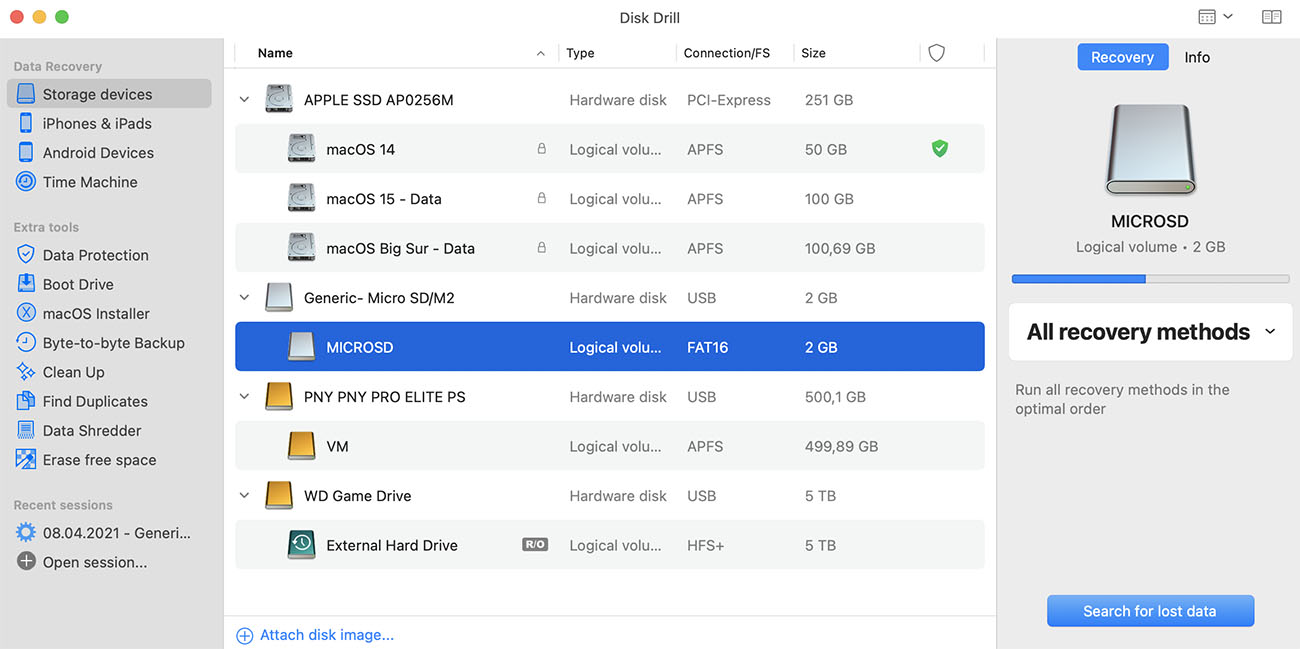Select MICROSD logical volume row
The width and height of the screenshot is (1300, 649).
point(610,347)
